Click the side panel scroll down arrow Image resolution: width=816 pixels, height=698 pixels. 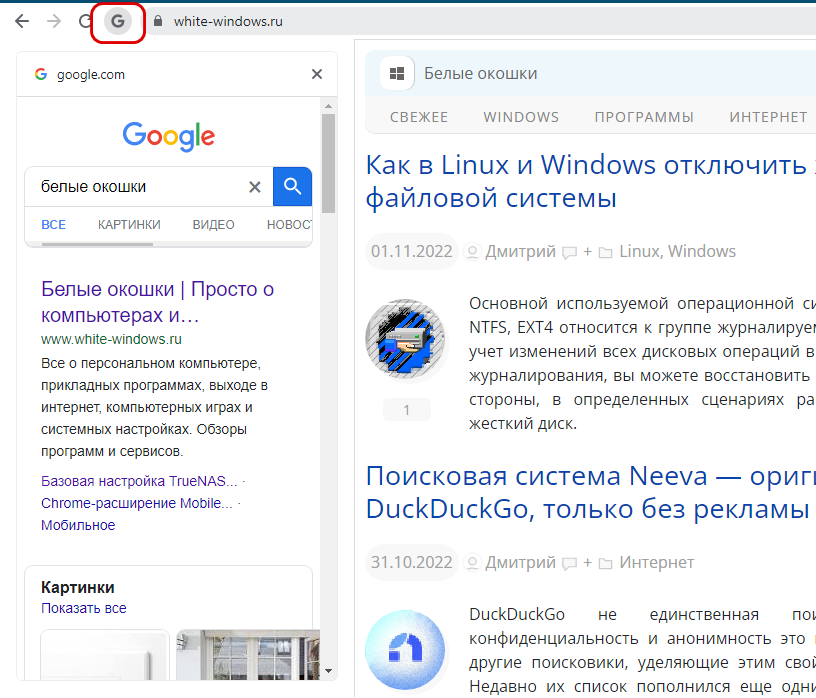(x=328, y=671)
